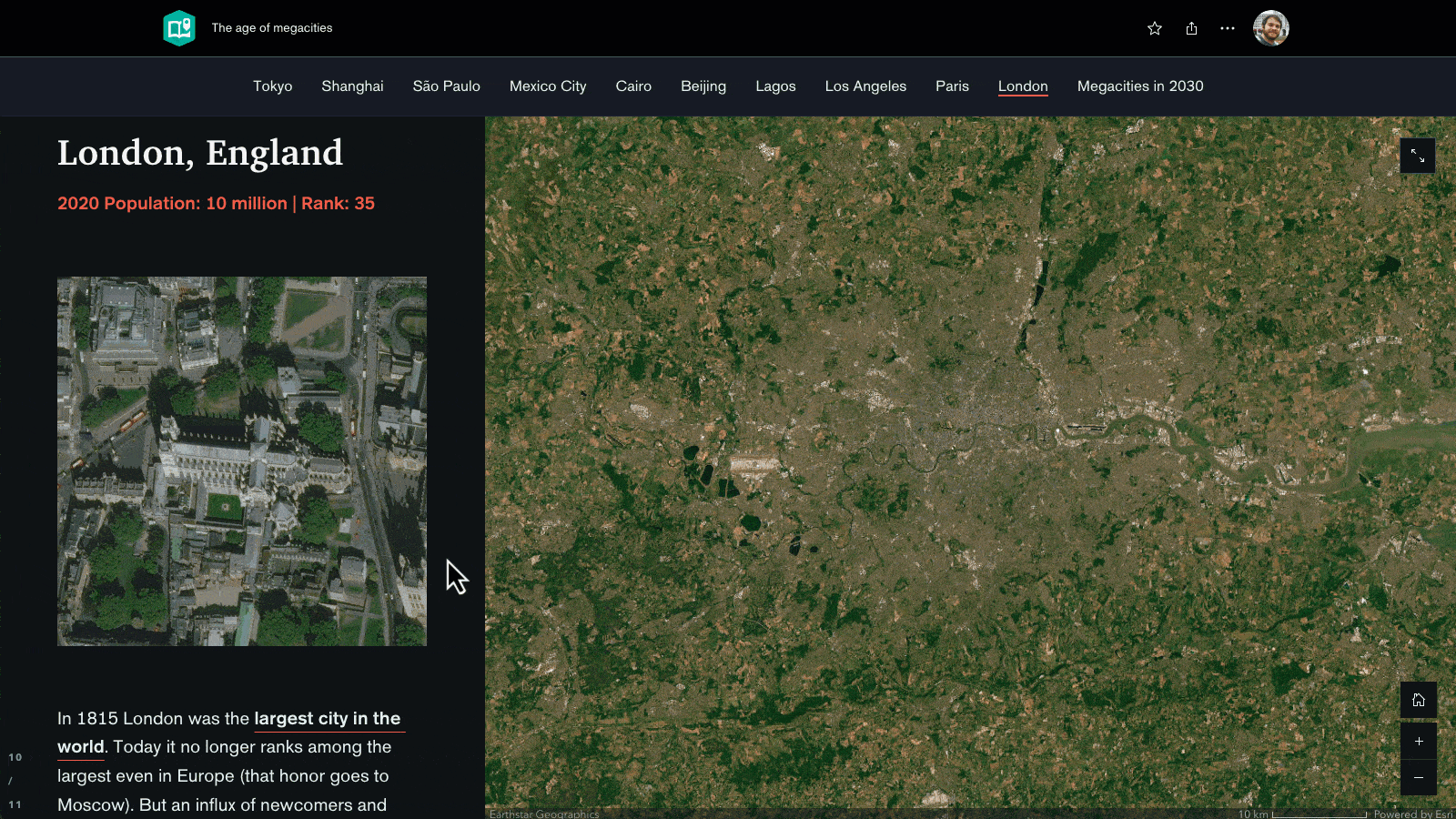Screen dimensions: 1456x819
Task: Expand the map to fullscreen
Action: pyautogui.click(x=1418, y=156)
